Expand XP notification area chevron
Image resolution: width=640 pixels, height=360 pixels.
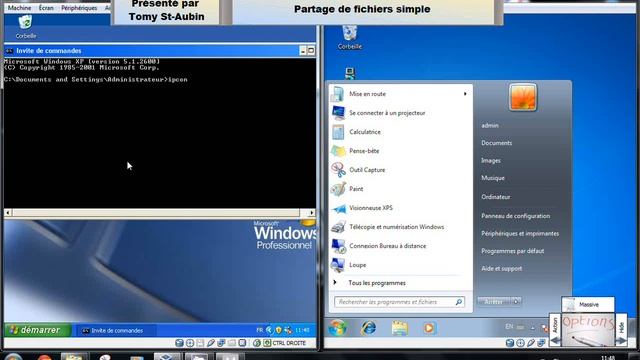coord(269,330)
